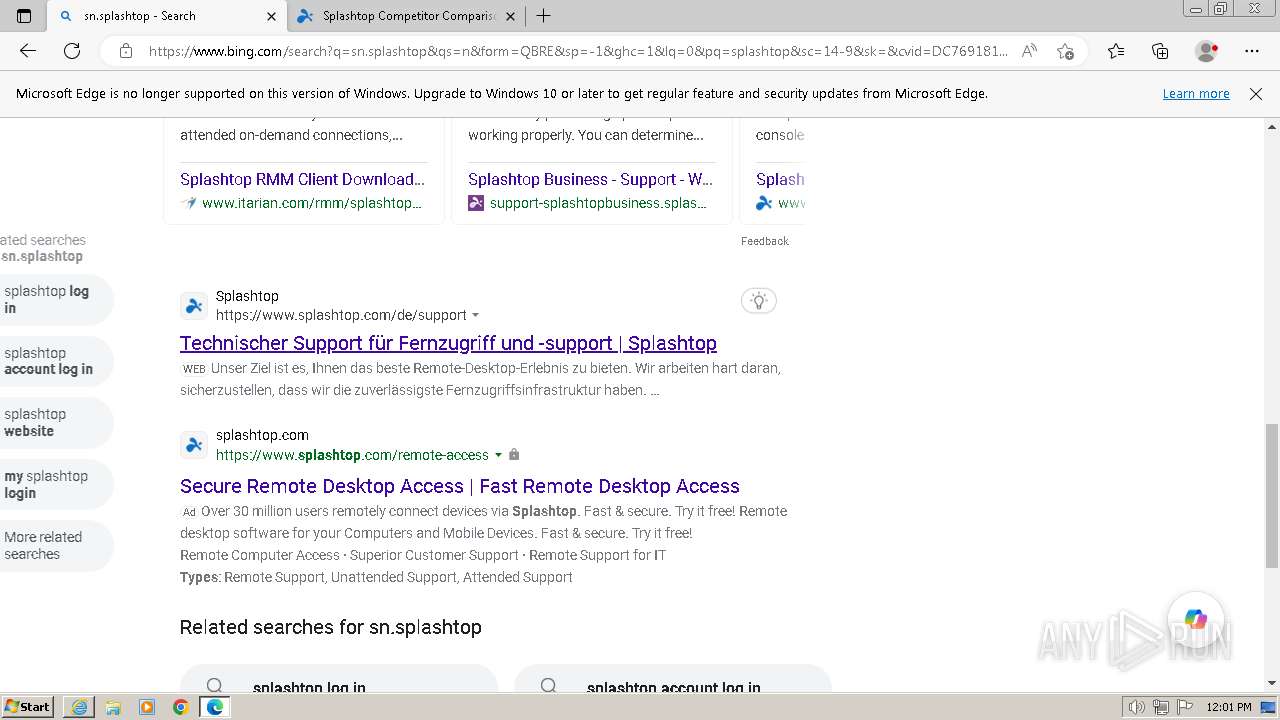Open the Copilot floating icon
This screenshot has width=1280, height=720.
coord(1195,620)
